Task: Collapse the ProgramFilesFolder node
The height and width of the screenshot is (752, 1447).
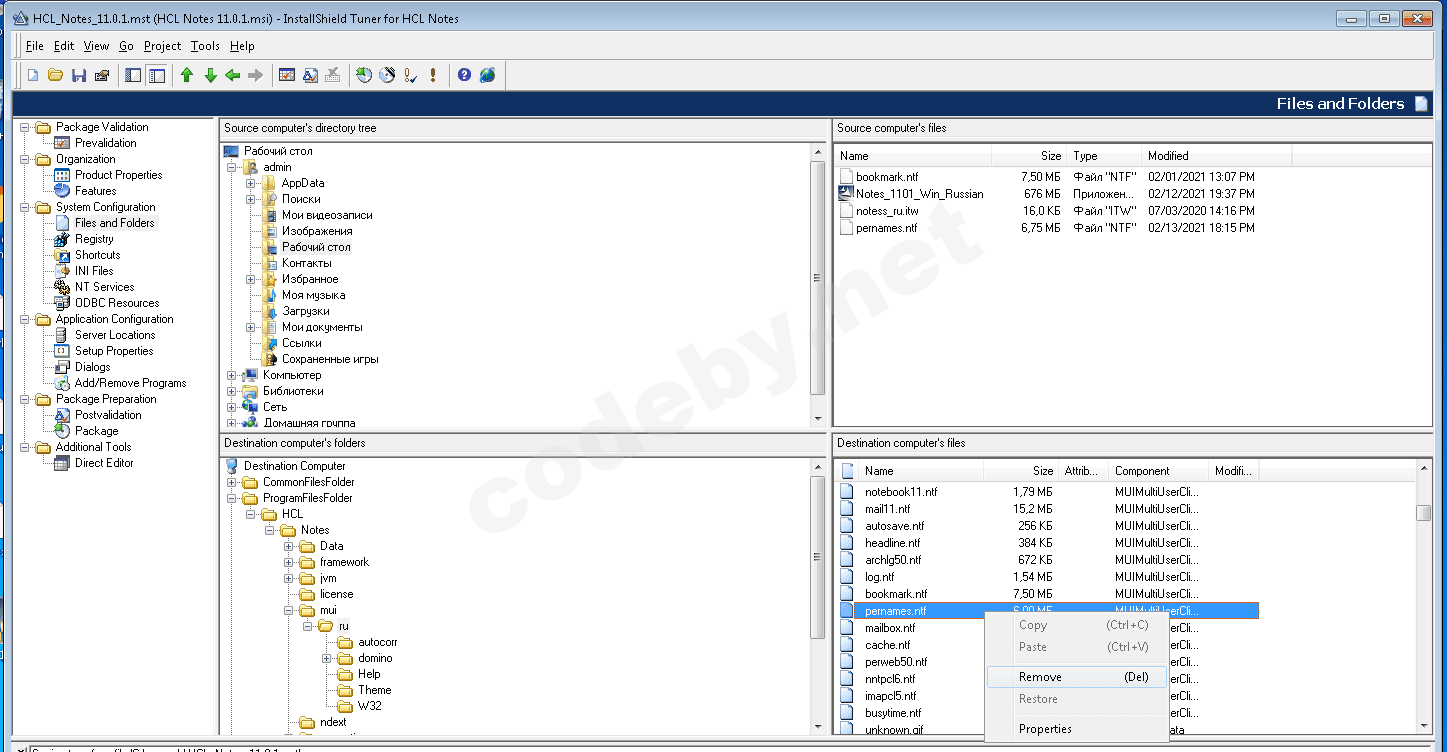Action: pos(232,498)
